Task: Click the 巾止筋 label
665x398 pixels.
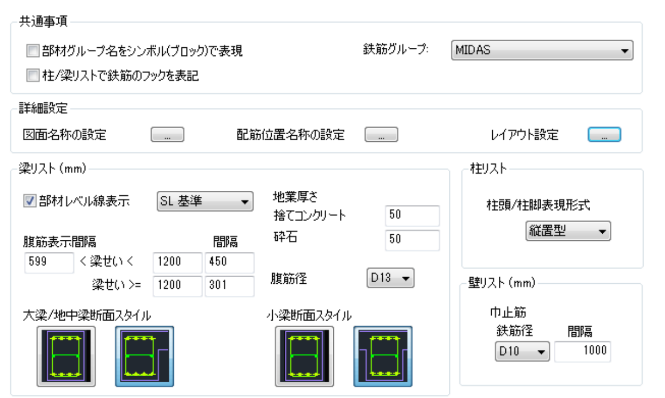Action: pyautogui.click(x=508, y=313)
